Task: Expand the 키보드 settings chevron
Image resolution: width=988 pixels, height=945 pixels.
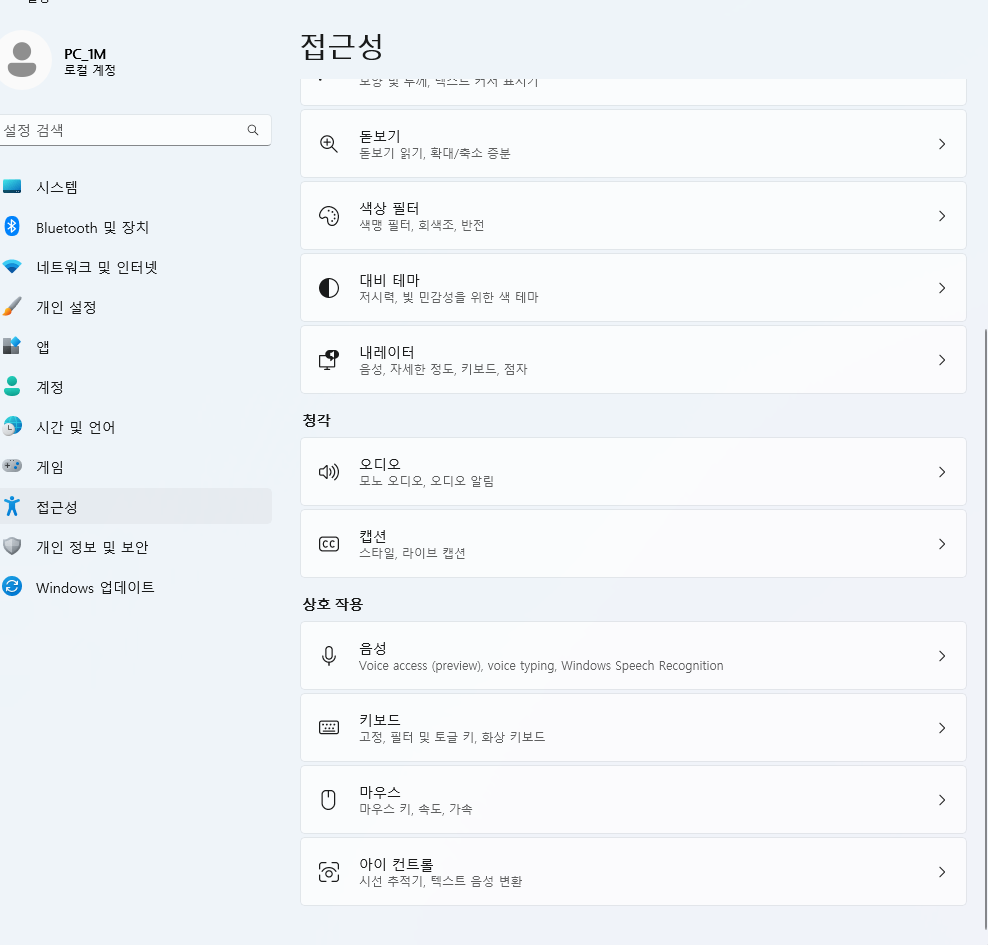Action: coord(942,728)
